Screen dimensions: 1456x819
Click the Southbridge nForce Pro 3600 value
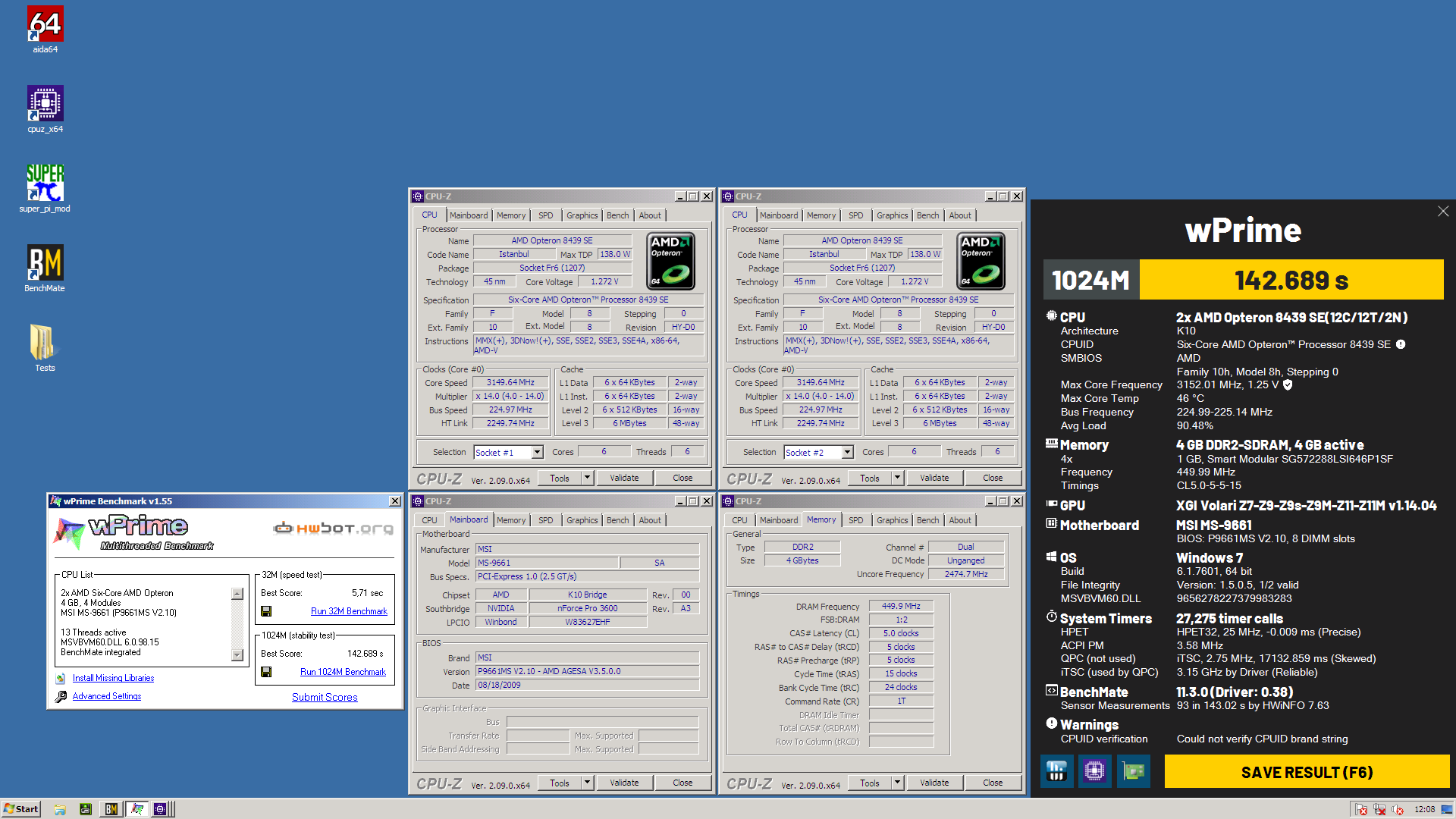pos(588,609)
